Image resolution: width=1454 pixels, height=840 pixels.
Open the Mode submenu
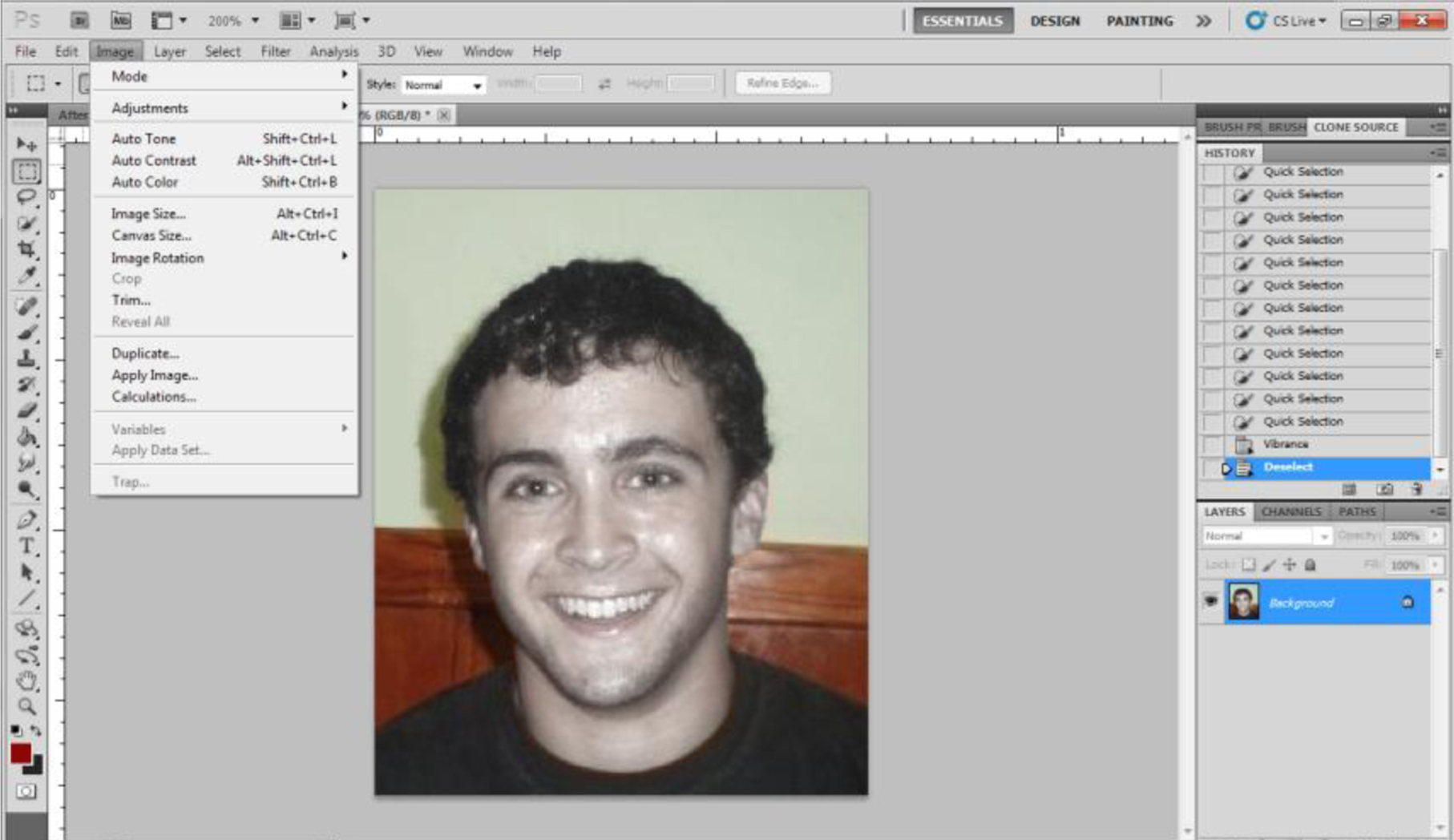224,76
